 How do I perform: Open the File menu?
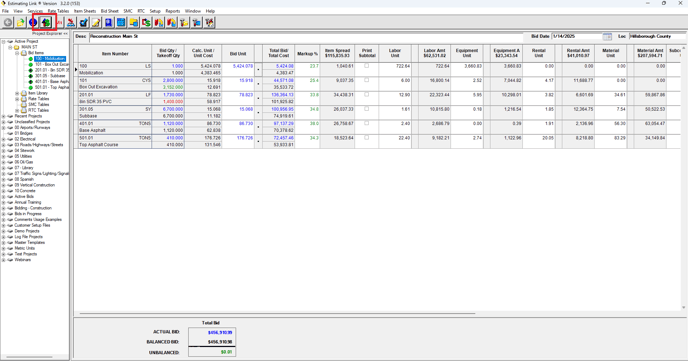(x=5, y=11)
